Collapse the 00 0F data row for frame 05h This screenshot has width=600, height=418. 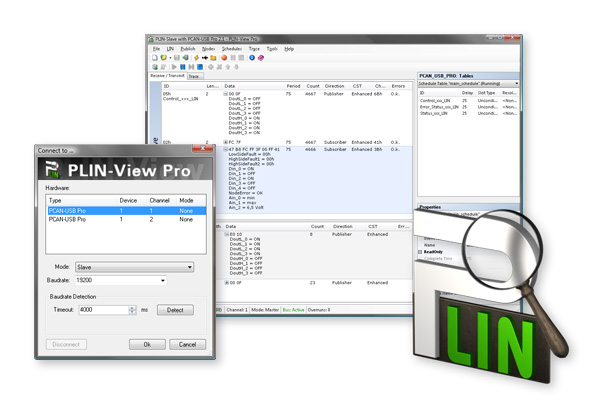pos(226,94)
